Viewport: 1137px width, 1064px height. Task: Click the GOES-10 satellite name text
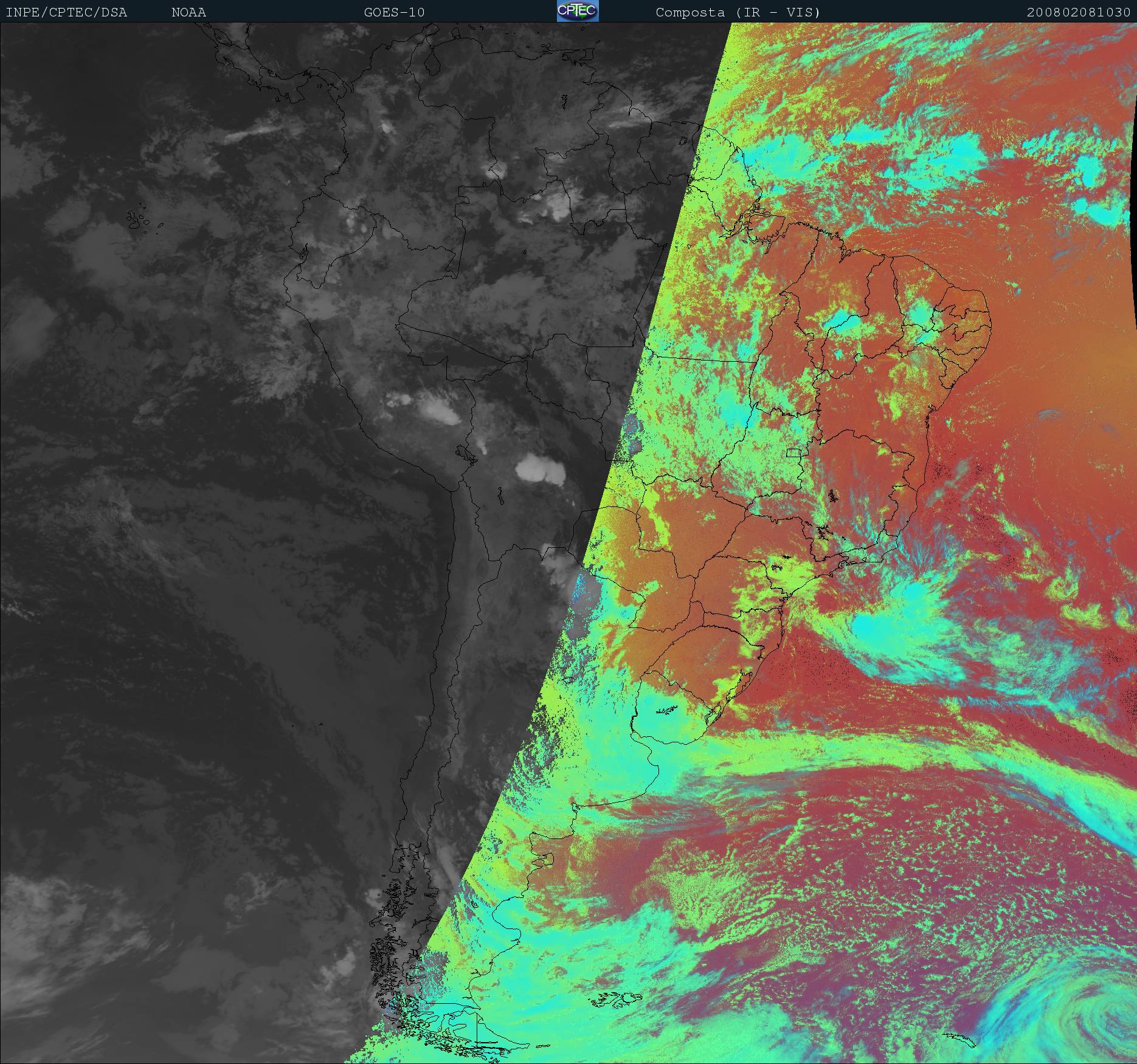pos(394,12)
